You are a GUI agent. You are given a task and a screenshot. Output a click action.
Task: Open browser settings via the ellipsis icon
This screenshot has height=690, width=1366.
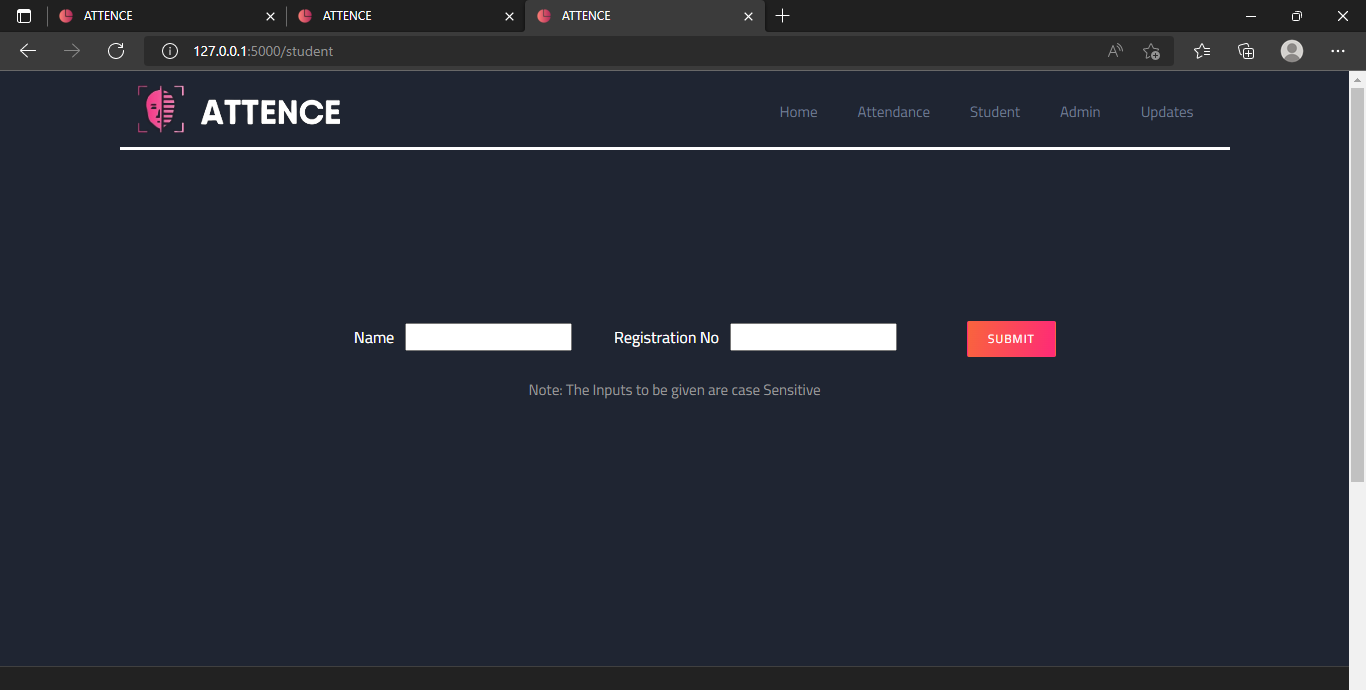pos(1337,51)
